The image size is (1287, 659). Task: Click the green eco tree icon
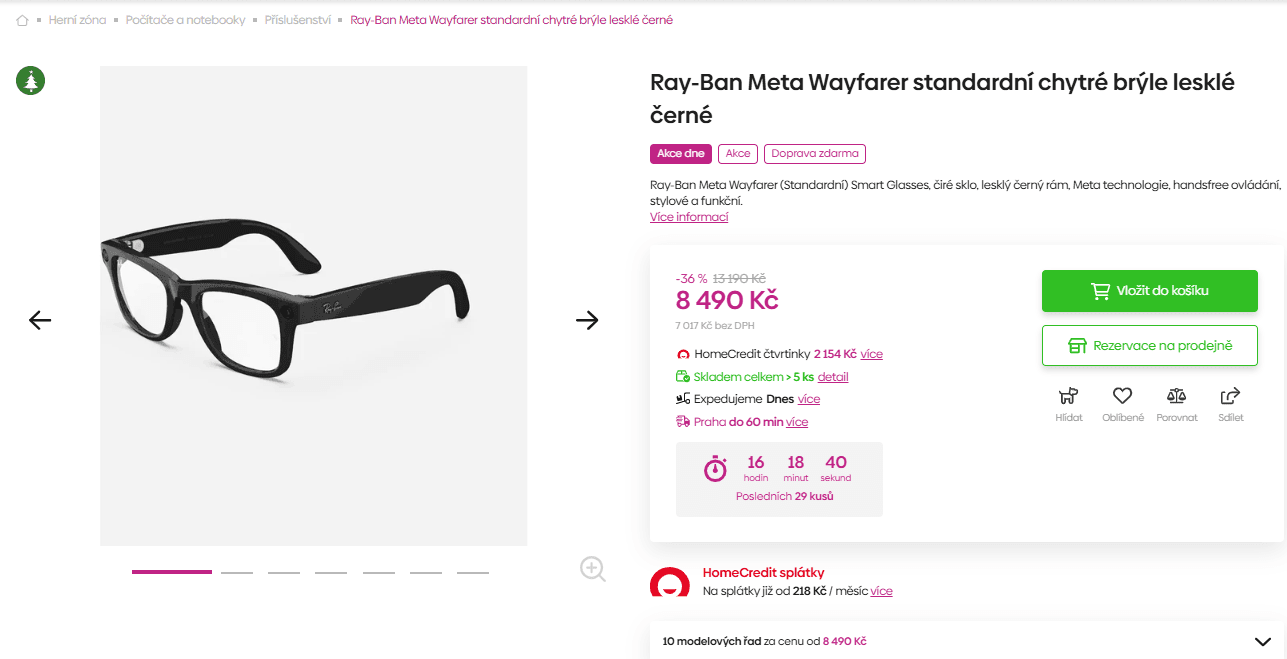point(30,81)
